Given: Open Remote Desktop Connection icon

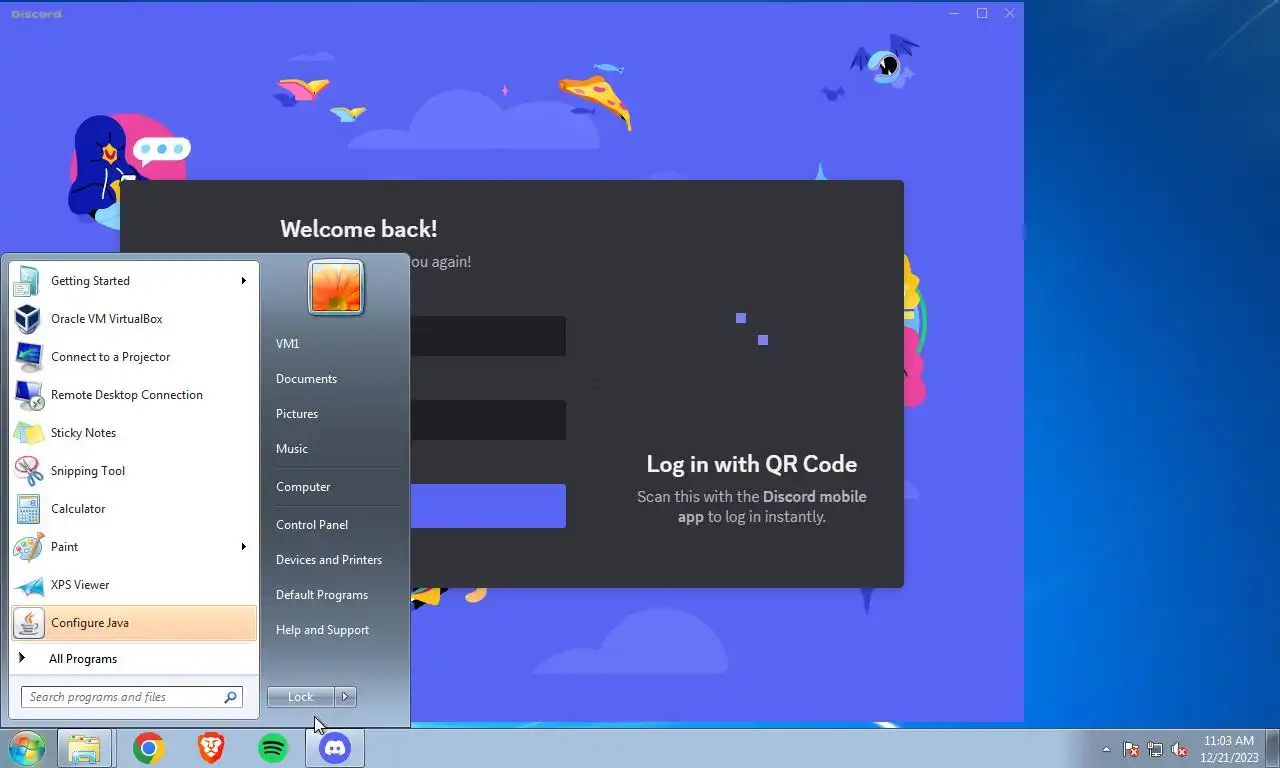Looking at the screenshot, I should click(27, 395).
